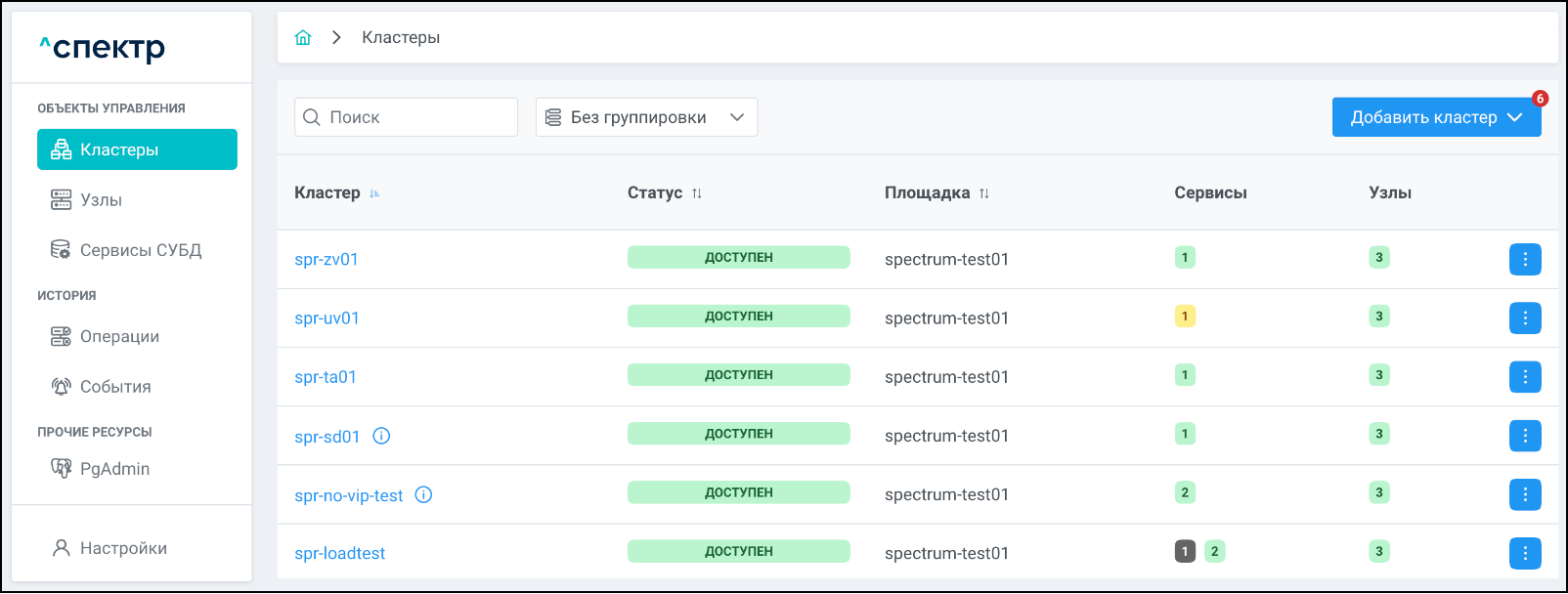Click info icon beside spr-no-vip-test

(x=423, y=494)
